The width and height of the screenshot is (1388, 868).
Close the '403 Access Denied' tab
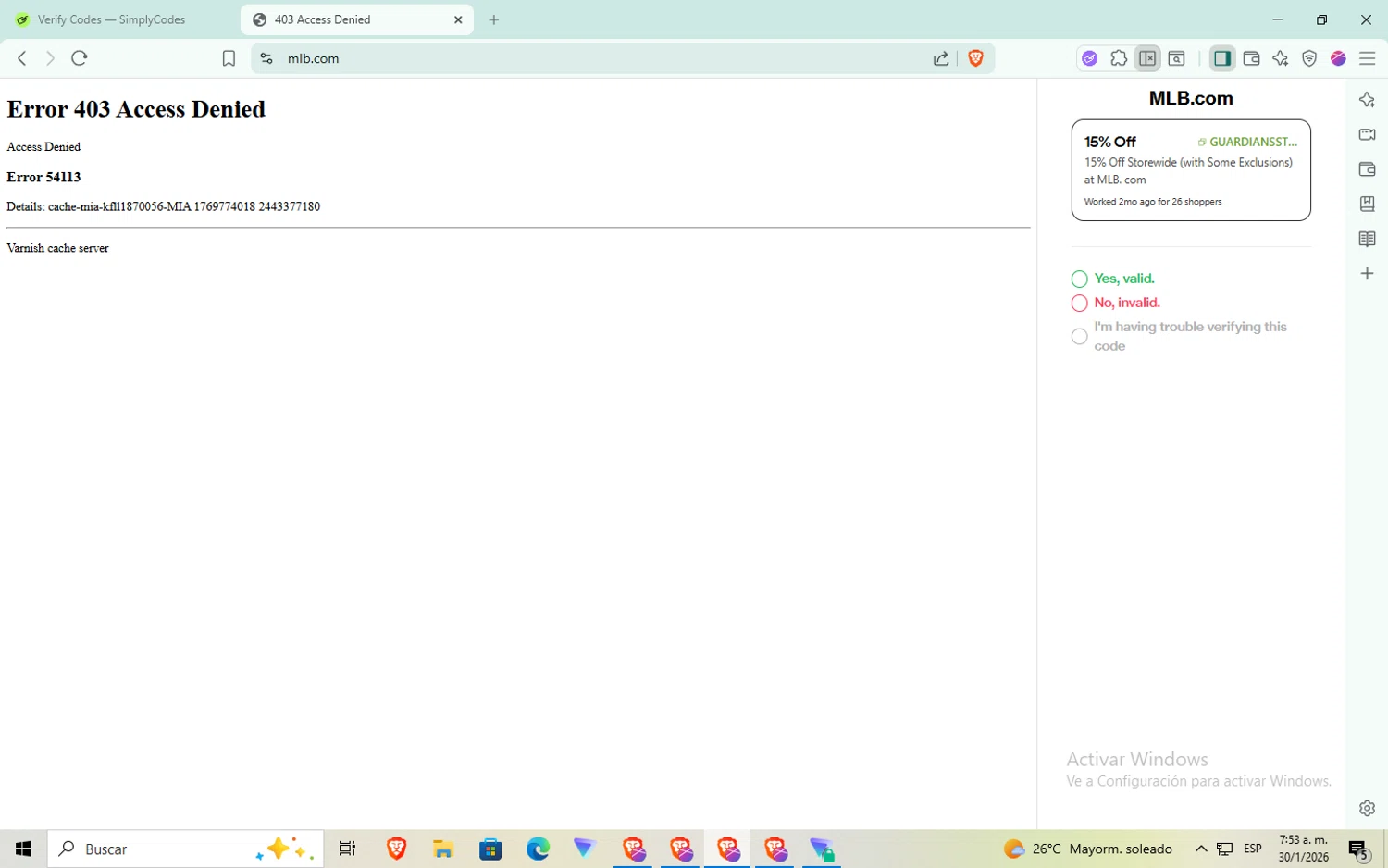458,19
